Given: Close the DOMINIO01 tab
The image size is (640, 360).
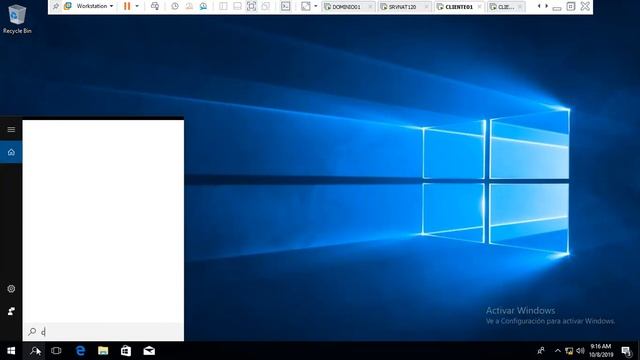Looking at the screenshot, I should point(370,7).
